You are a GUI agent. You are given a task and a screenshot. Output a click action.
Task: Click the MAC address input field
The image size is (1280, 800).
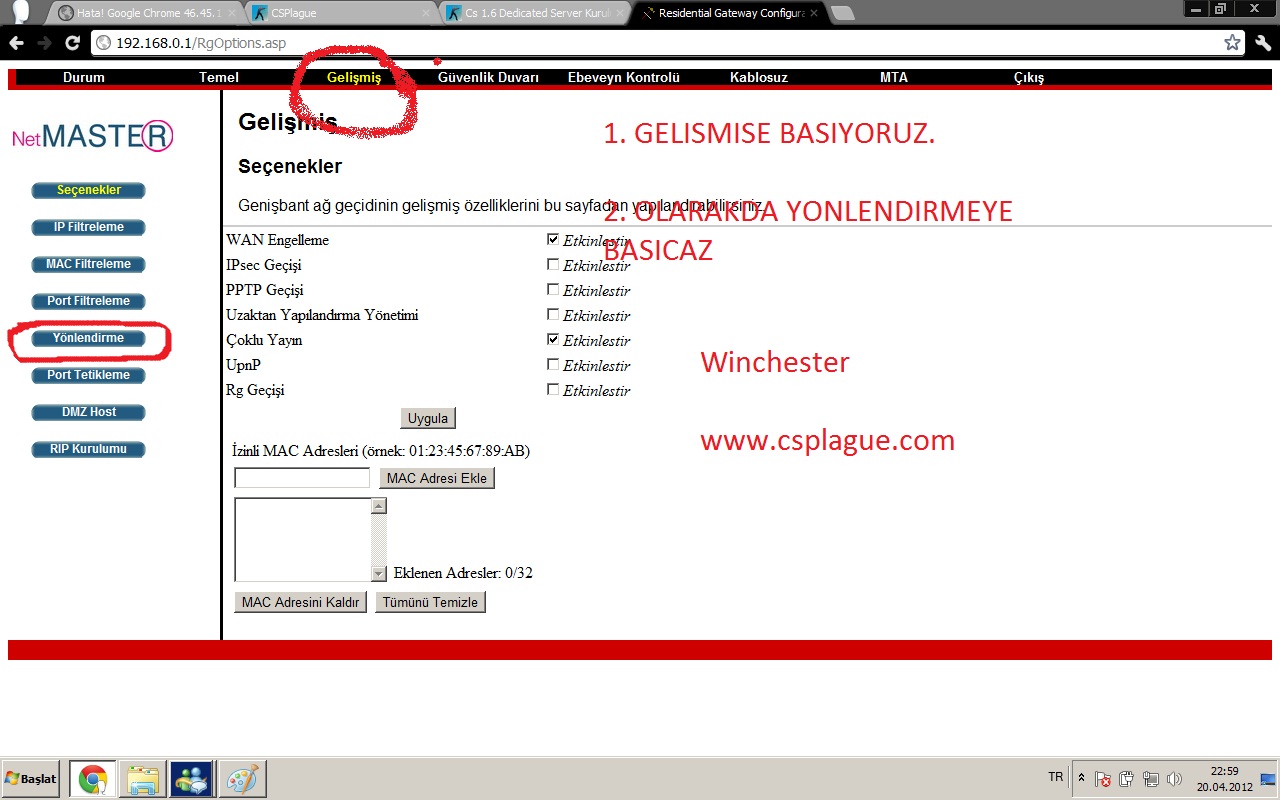302,478
